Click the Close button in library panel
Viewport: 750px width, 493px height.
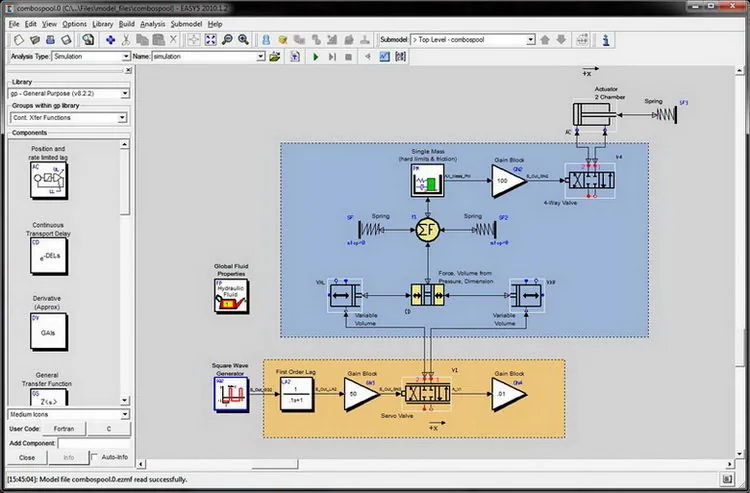click(27, 458)
